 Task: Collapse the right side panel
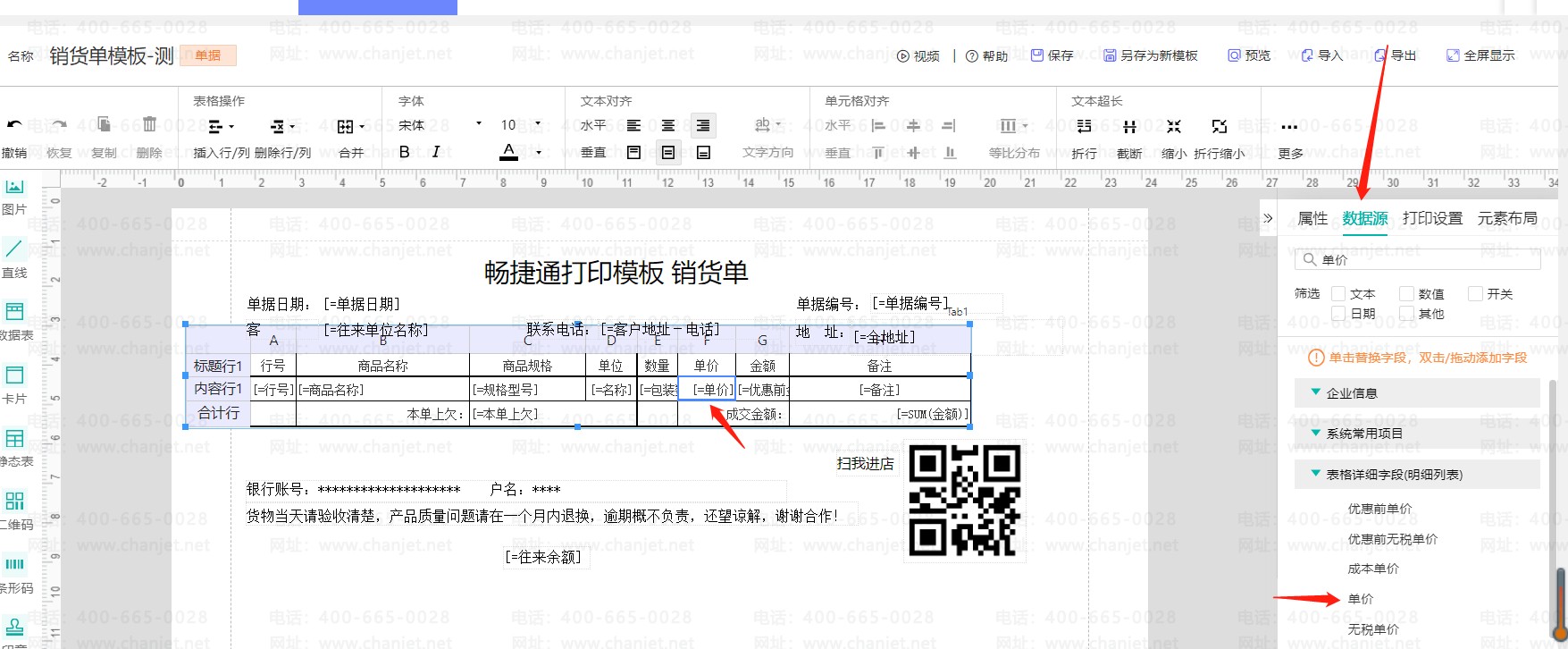coord(1268,218)
